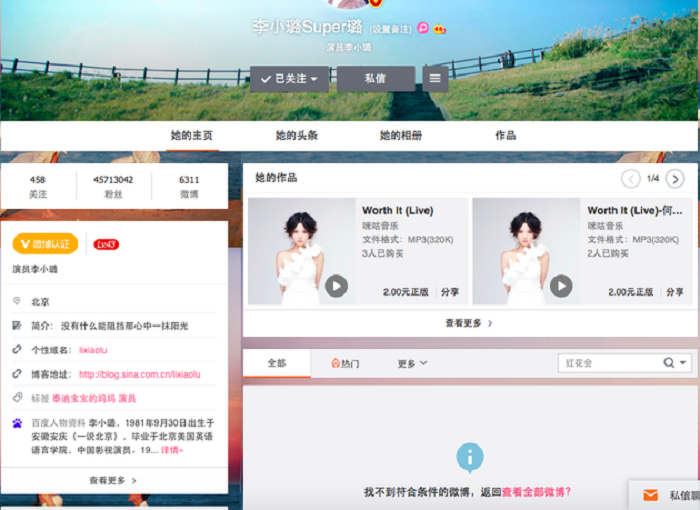
Task: Play the second Worth It (Live) track
Action: click(x=561, y=286)
